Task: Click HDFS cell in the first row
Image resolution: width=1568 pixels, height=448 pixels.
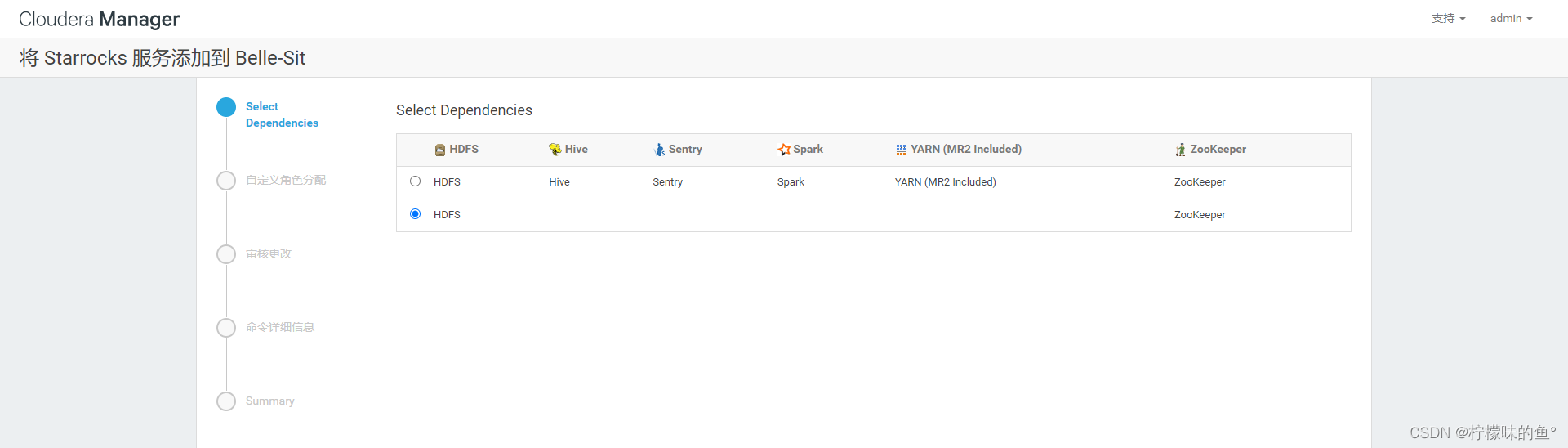Action: click(x=447, y=182)
